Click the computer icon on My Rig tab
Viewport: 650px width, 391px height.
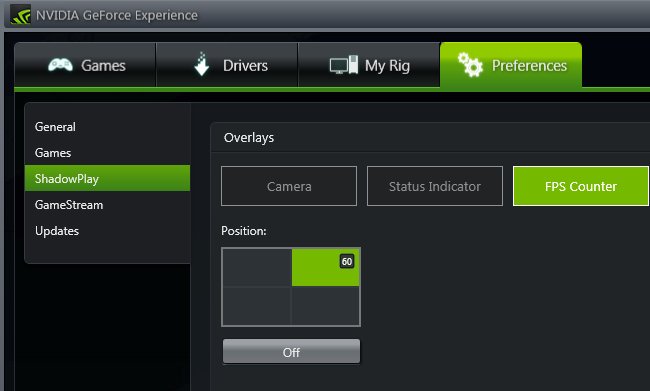[344, 65]
